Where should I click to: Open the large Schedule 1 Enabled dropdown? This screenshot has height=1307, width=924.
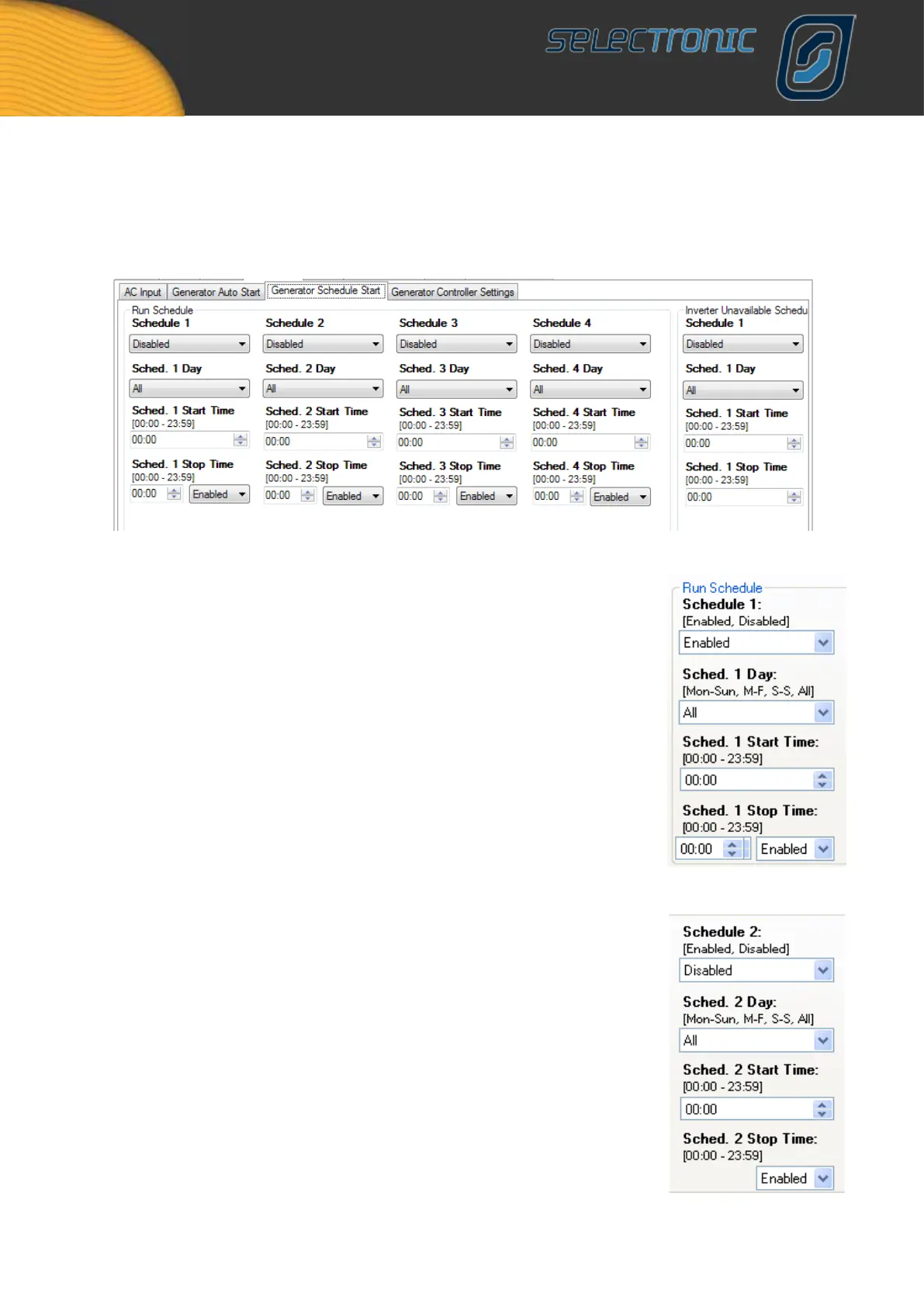click(x=756, y=643)
